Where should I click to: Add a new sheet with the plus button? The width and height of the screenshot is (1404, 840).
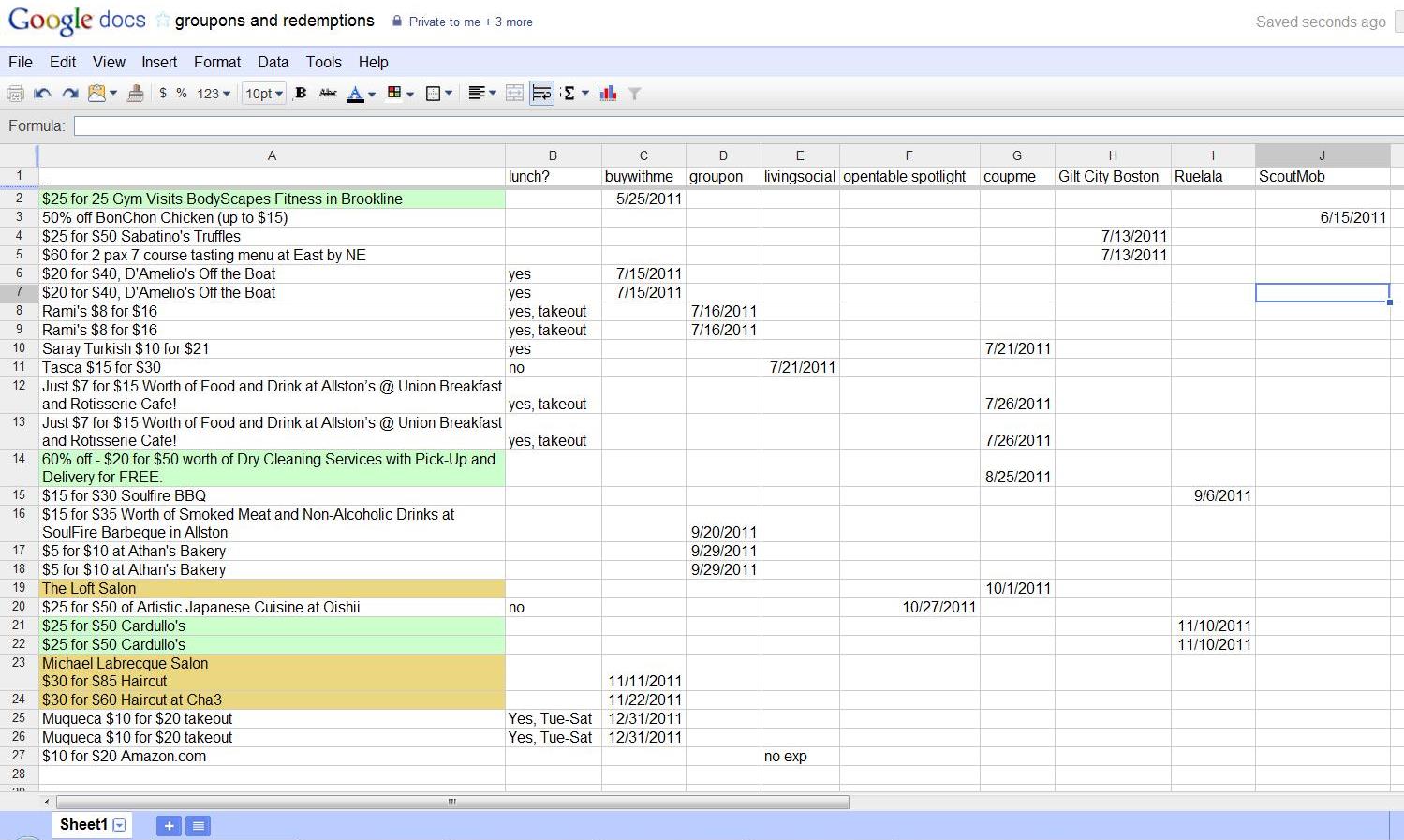pyautogui.click(x=169, y=826)
